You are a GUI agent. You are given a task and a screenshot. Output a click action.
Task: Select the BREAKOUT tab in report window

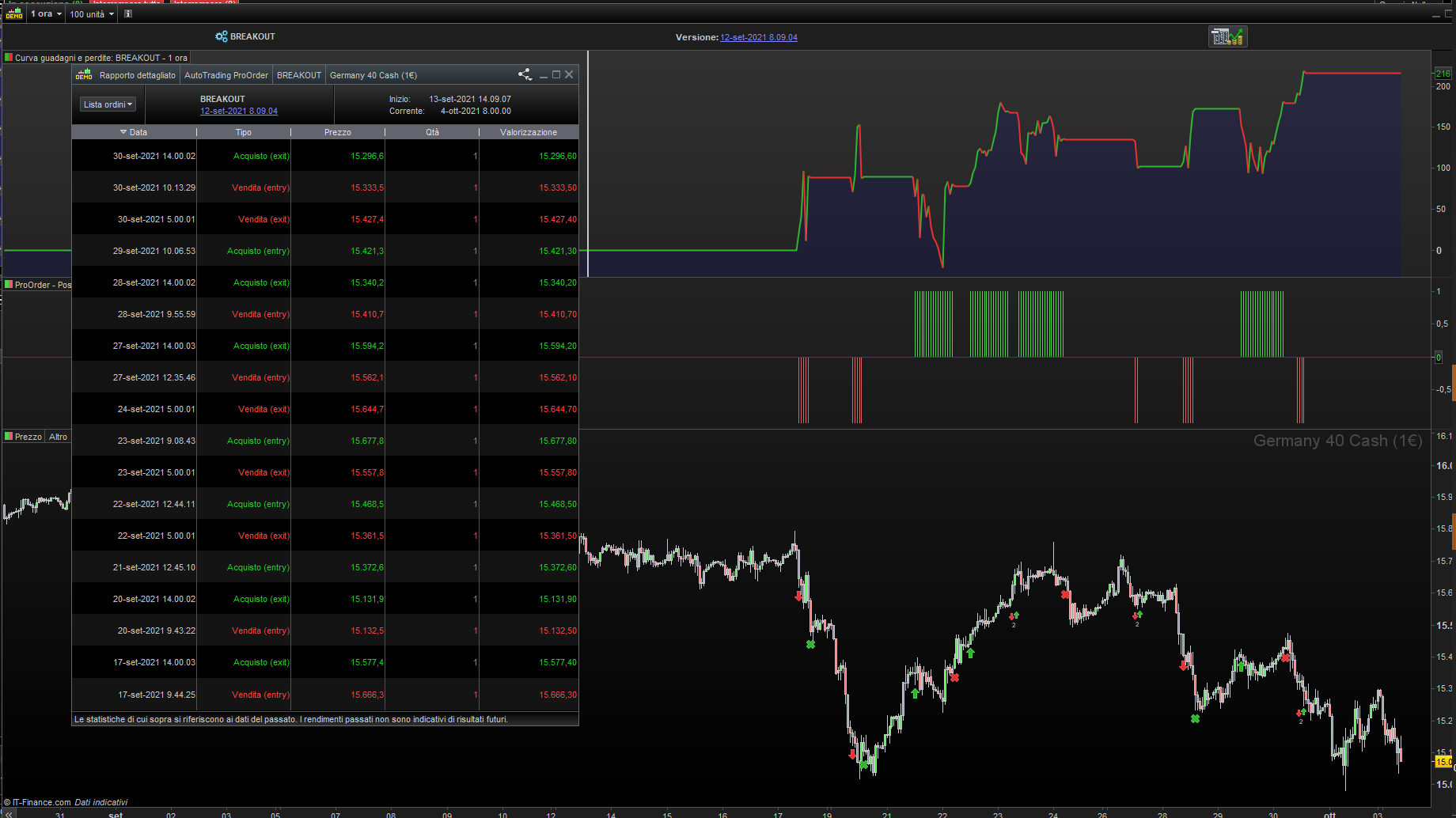[299, 75]
